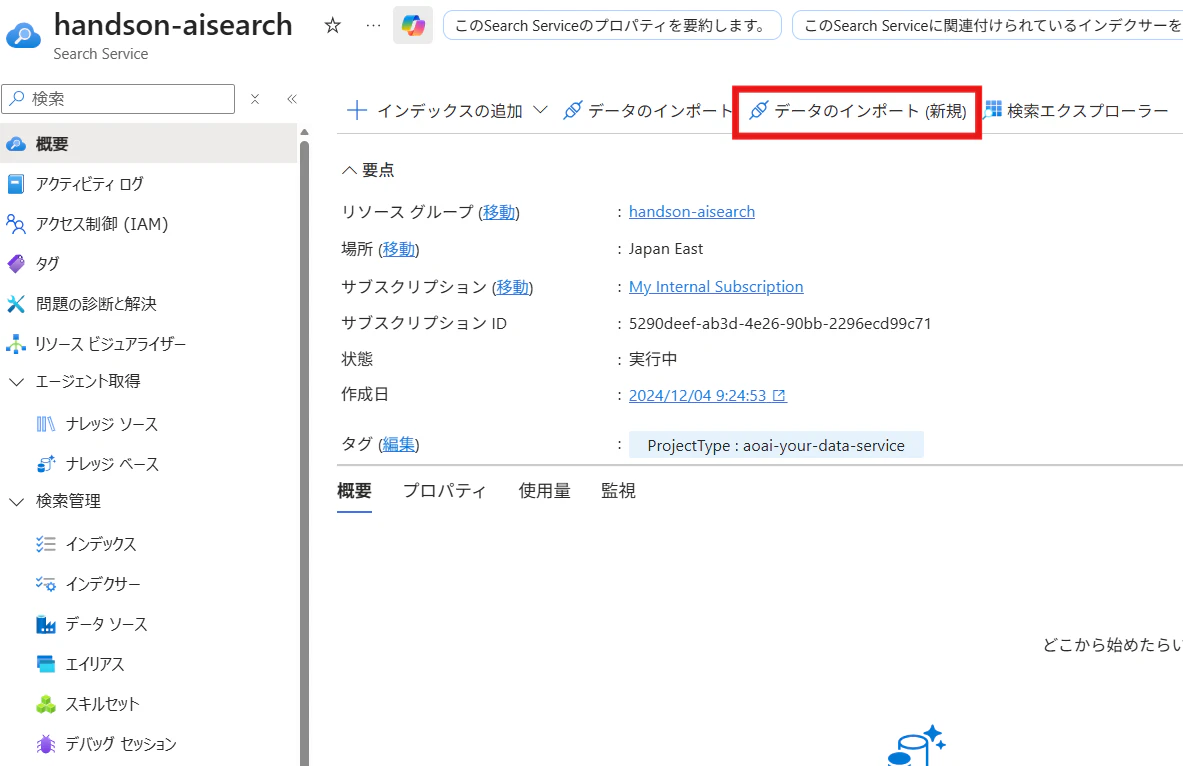The height and width of the screenshot is (766, 1183).
Task: Click the subscription ID value 5290deef-ab3d-4e26-90bb-2296ecd99c71
Action: [x=780, y=324]
